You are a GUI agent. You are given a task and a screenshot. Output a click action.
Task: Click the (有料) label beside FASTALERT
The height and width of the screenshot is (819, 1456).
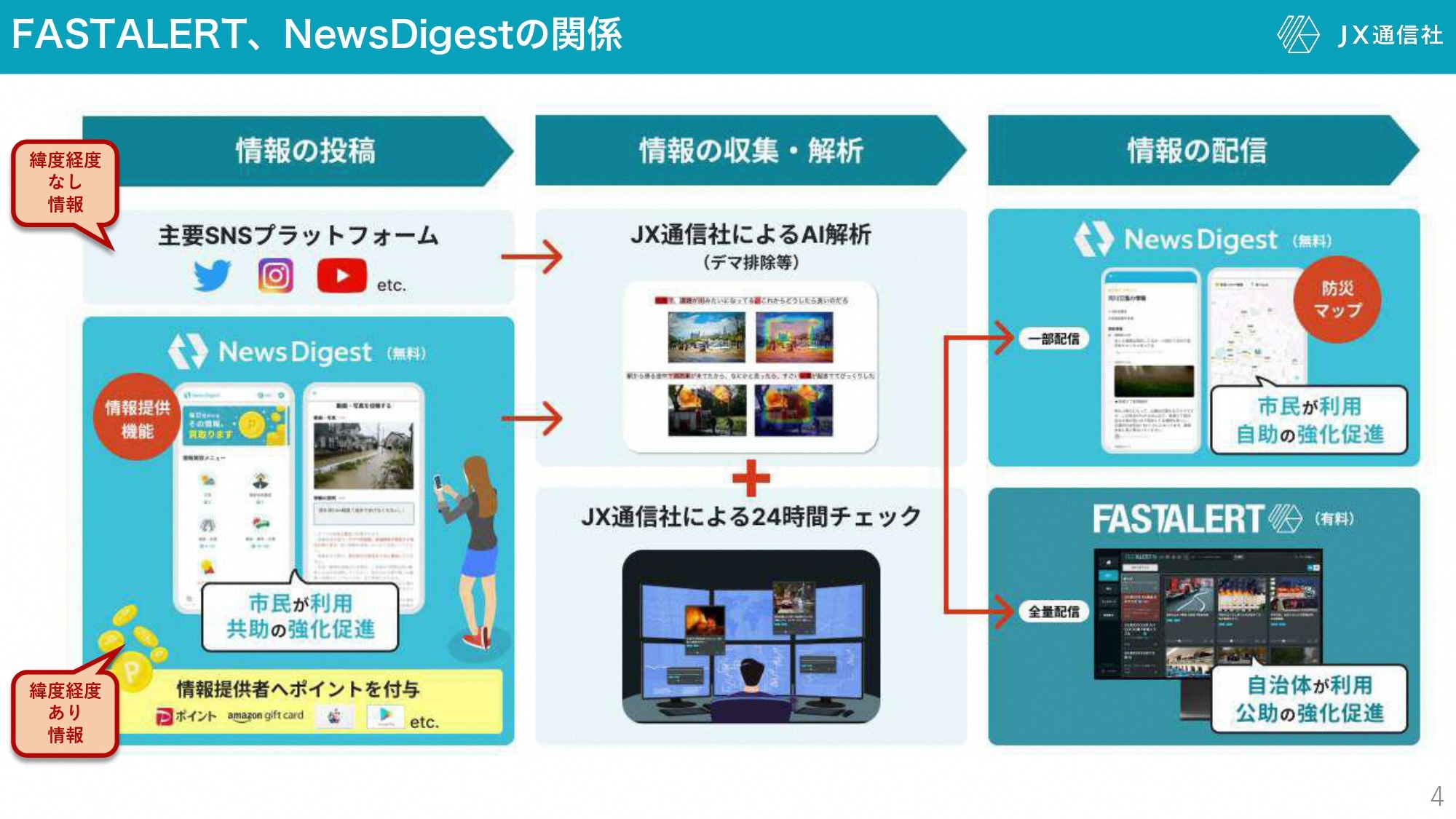1334,519
